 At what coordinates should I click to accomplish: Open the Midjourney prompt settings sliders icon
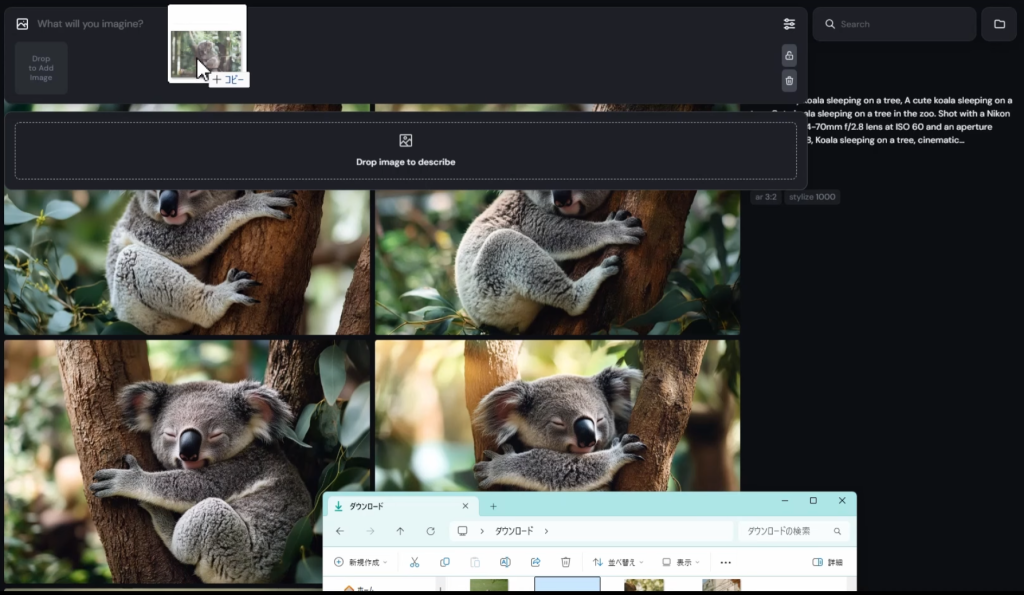click(x=789, y=24)
